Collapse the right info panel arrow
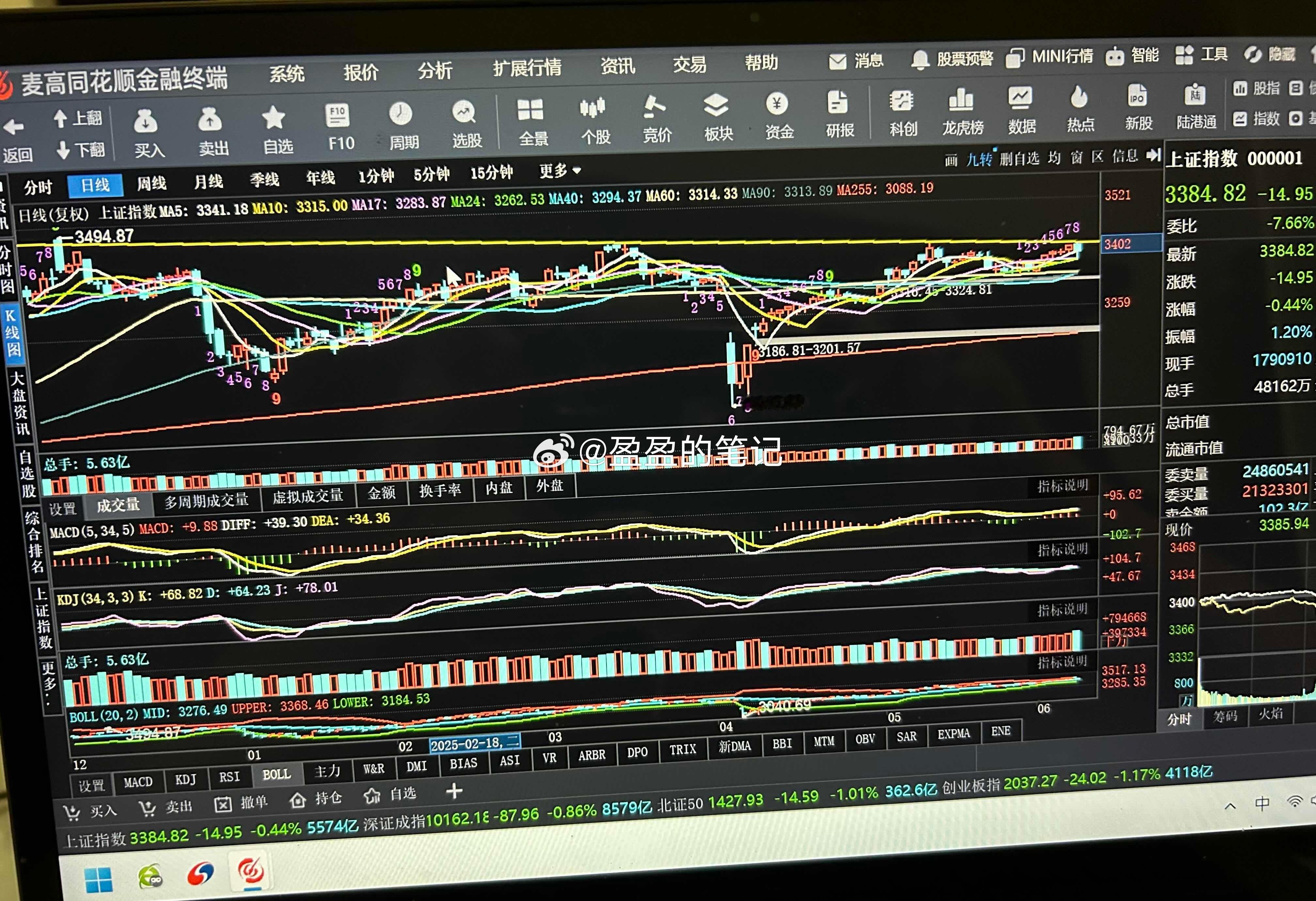 click(1153, 155)
